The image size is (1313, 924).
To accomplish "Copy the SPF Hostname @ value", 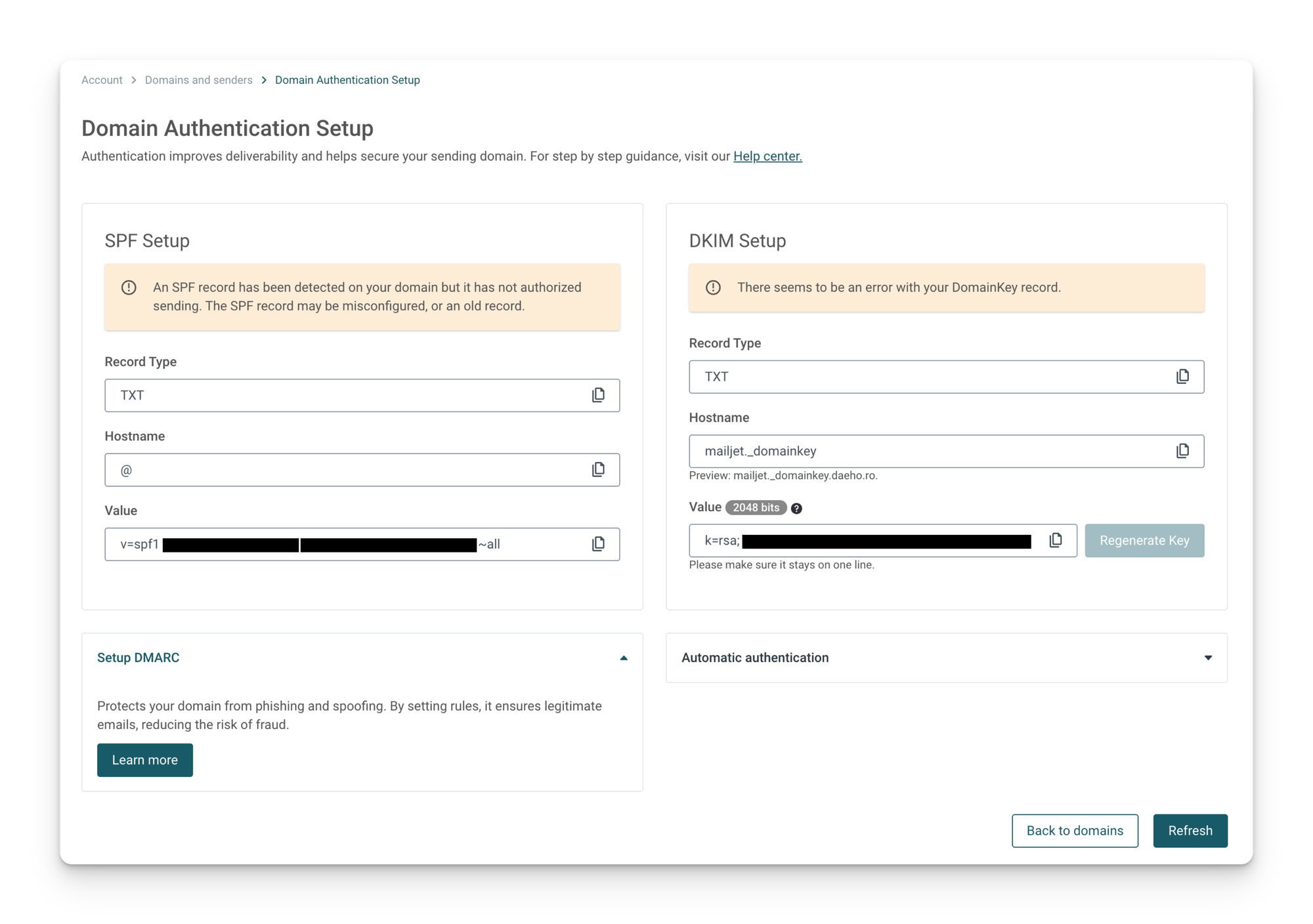I will 598,470.
